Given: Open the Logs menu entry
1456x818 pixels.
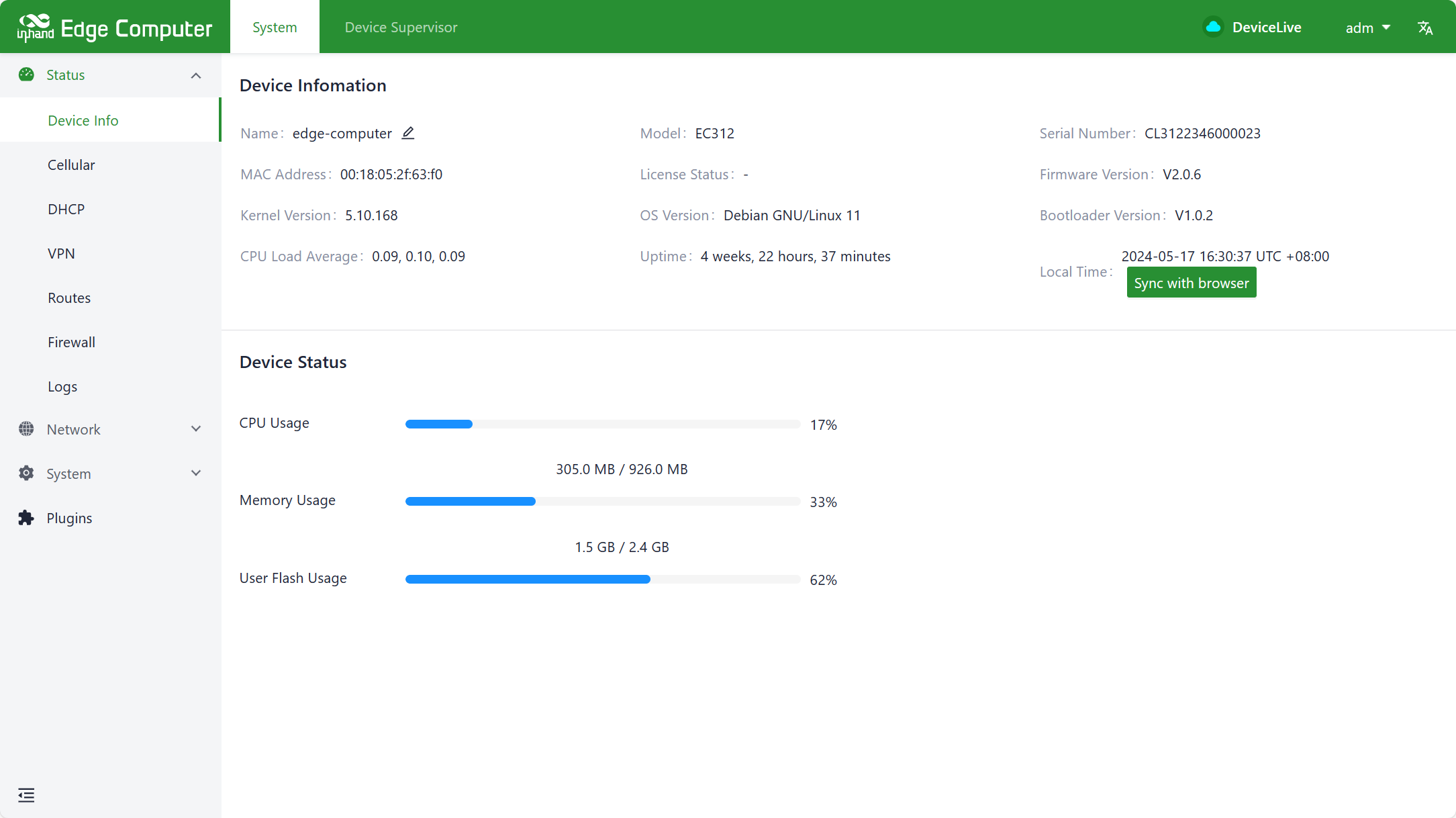Looking at the screenshot, I should [x=62, y=386].
